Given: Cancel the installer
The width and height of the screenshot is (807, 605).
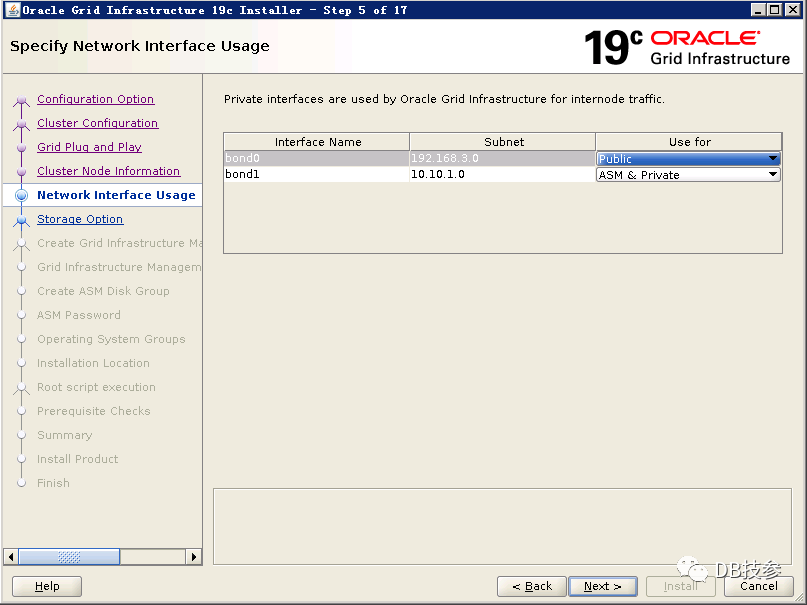Looking at the screenshot, I should (759, 586).
